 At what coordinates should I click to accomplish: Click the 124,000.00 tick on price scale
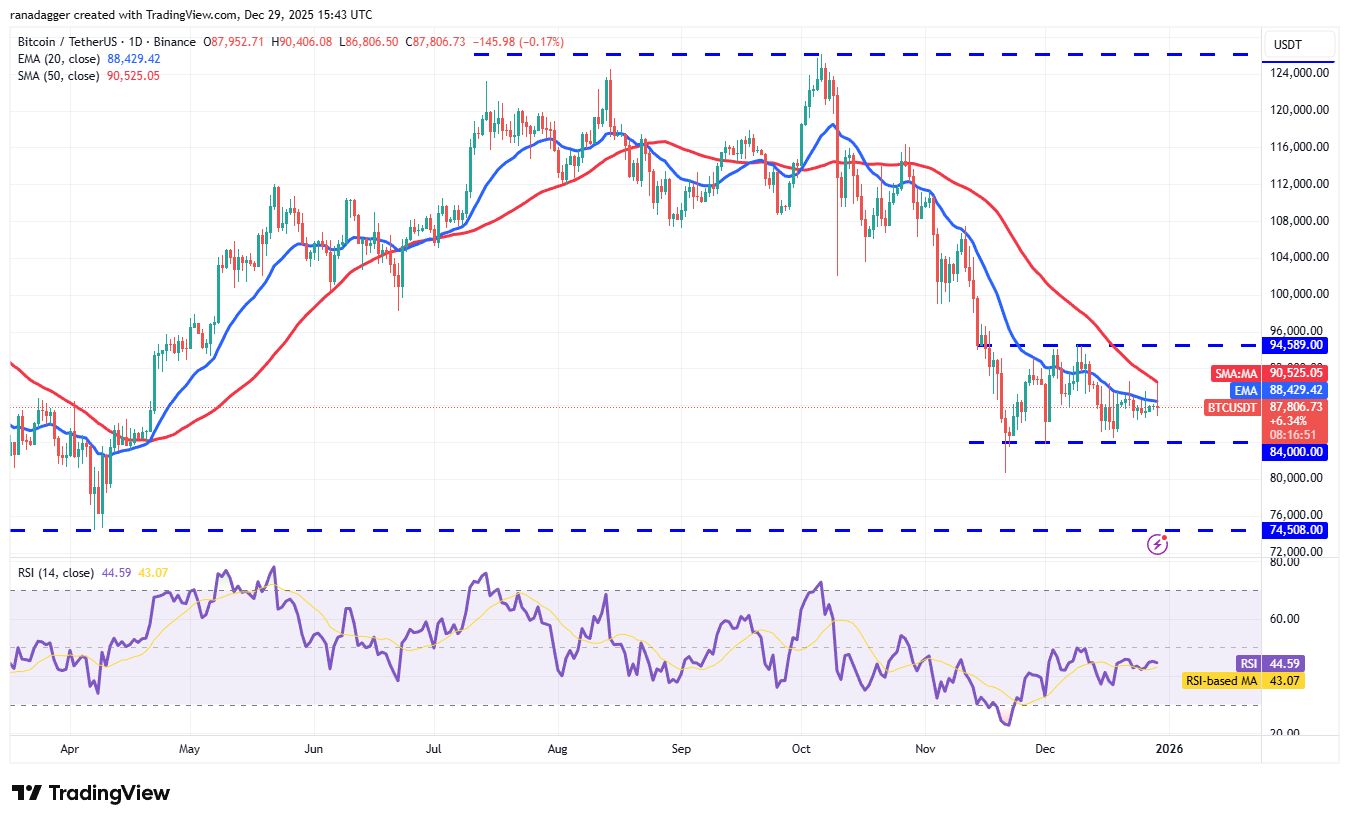pyautogui.click(x=1298, y=73)
